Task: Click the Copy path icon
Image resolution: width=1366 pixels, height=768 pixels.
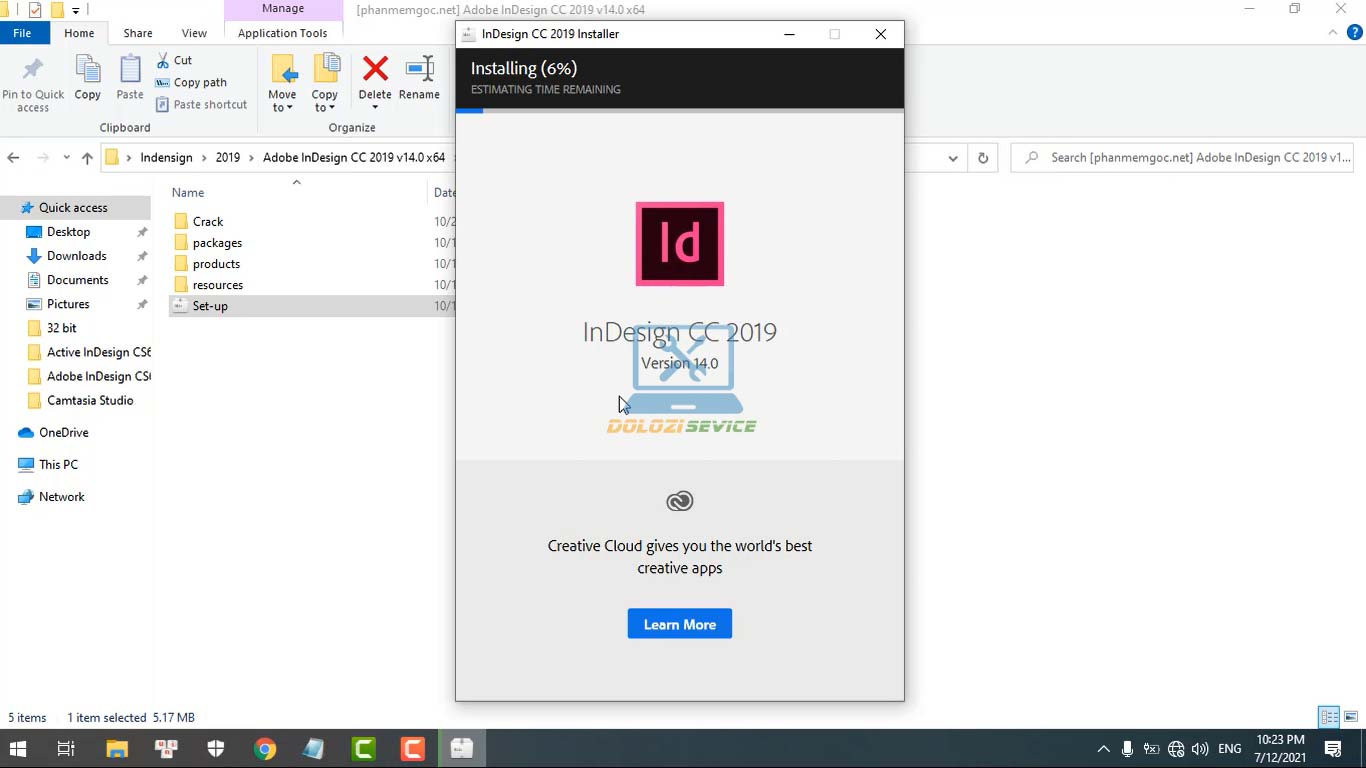Action: pos(162,82)
